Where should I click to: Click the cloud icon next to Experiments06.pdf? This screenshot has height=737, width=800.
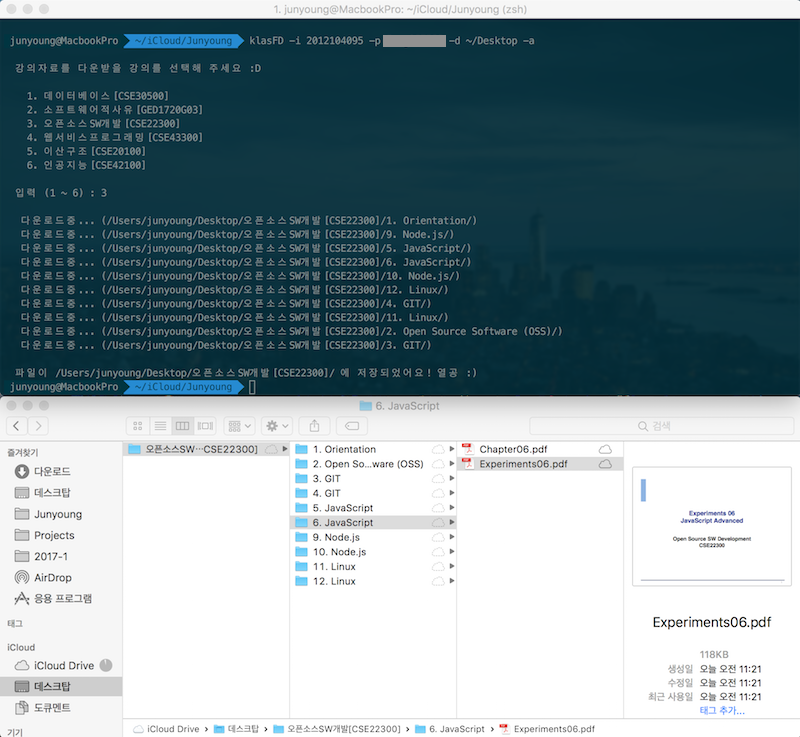(605, 464)
